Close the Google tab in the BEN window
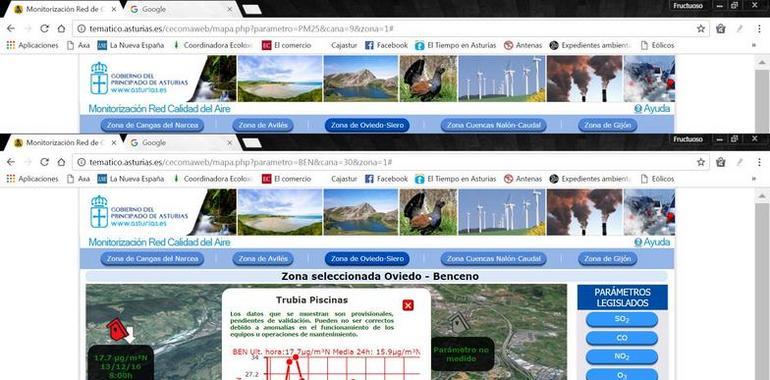The image size is (770, 380). pyautogui.click(x=229, y=143)
